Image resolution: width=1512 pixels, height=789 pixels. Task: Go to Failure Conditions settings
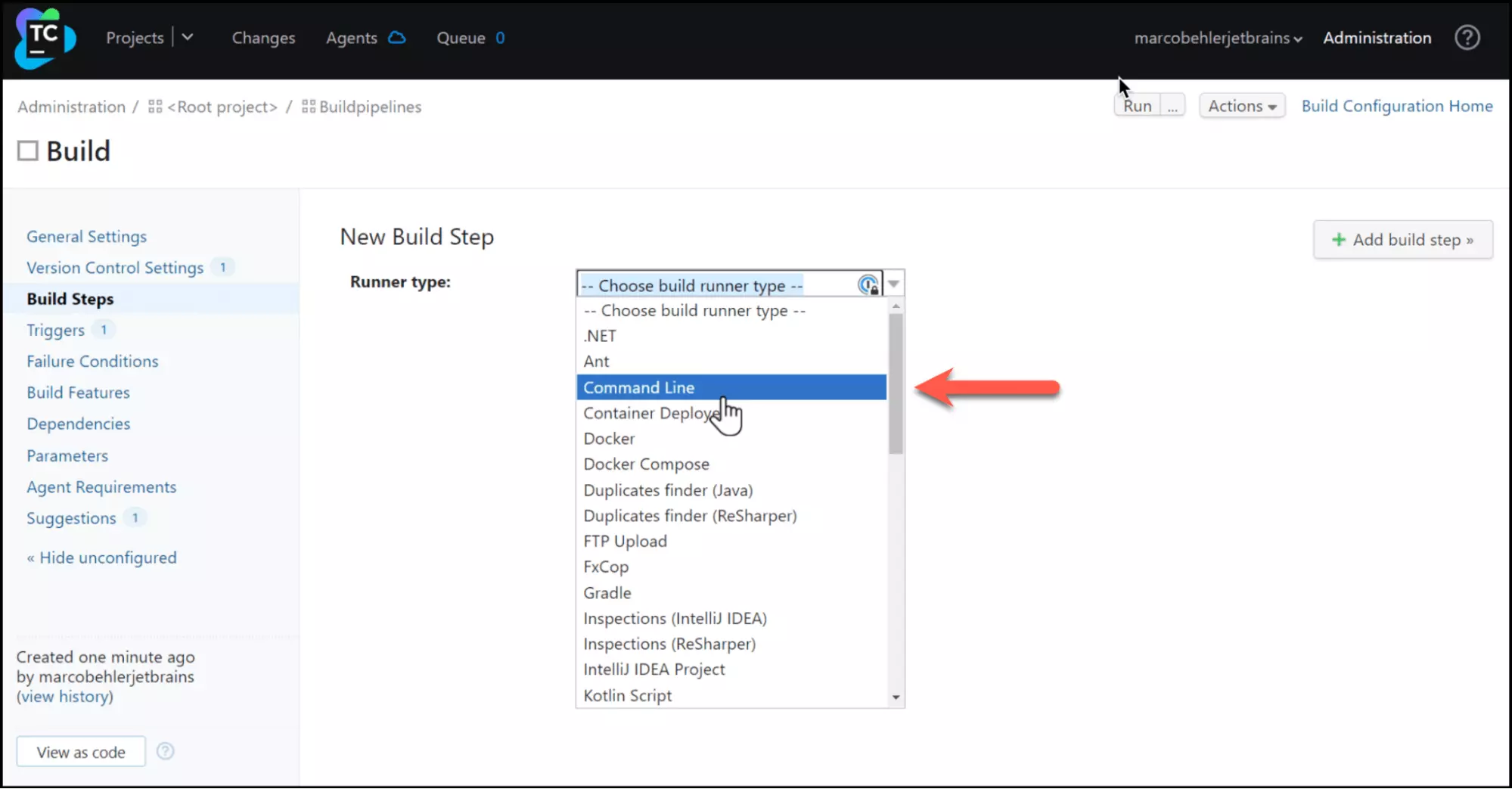tap(92, 362)
